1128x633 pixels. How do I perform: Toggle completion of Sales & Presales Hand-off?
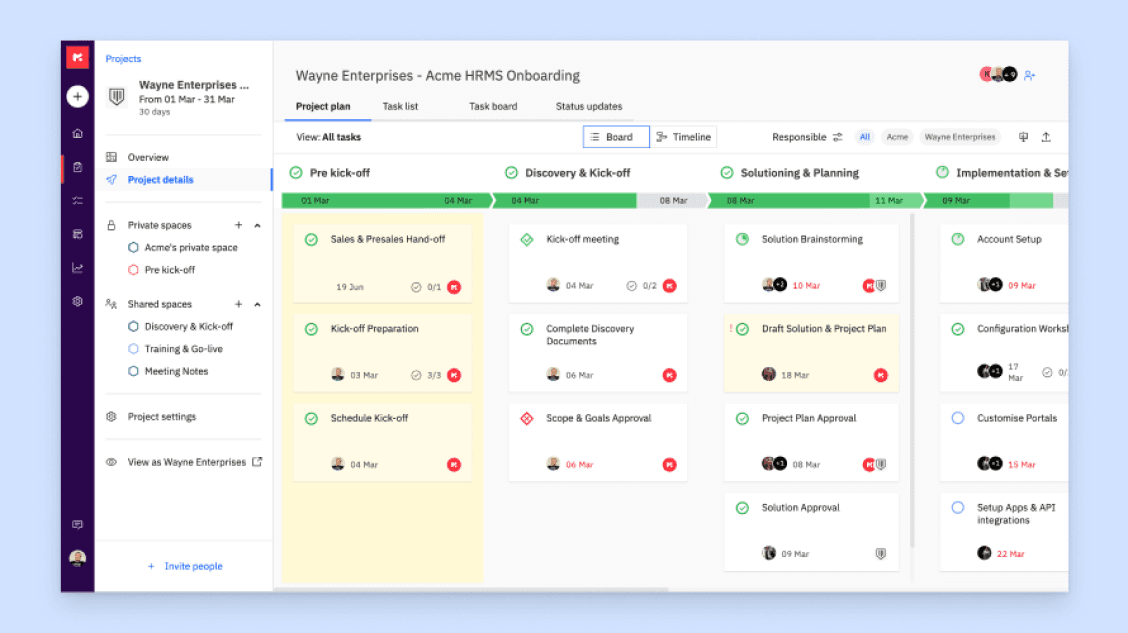click(311, 240)
